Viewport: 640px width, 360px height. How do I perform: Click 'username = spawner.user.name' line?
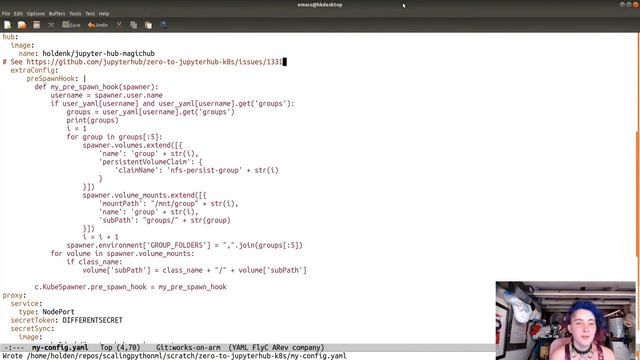click(x=107, y=95)
